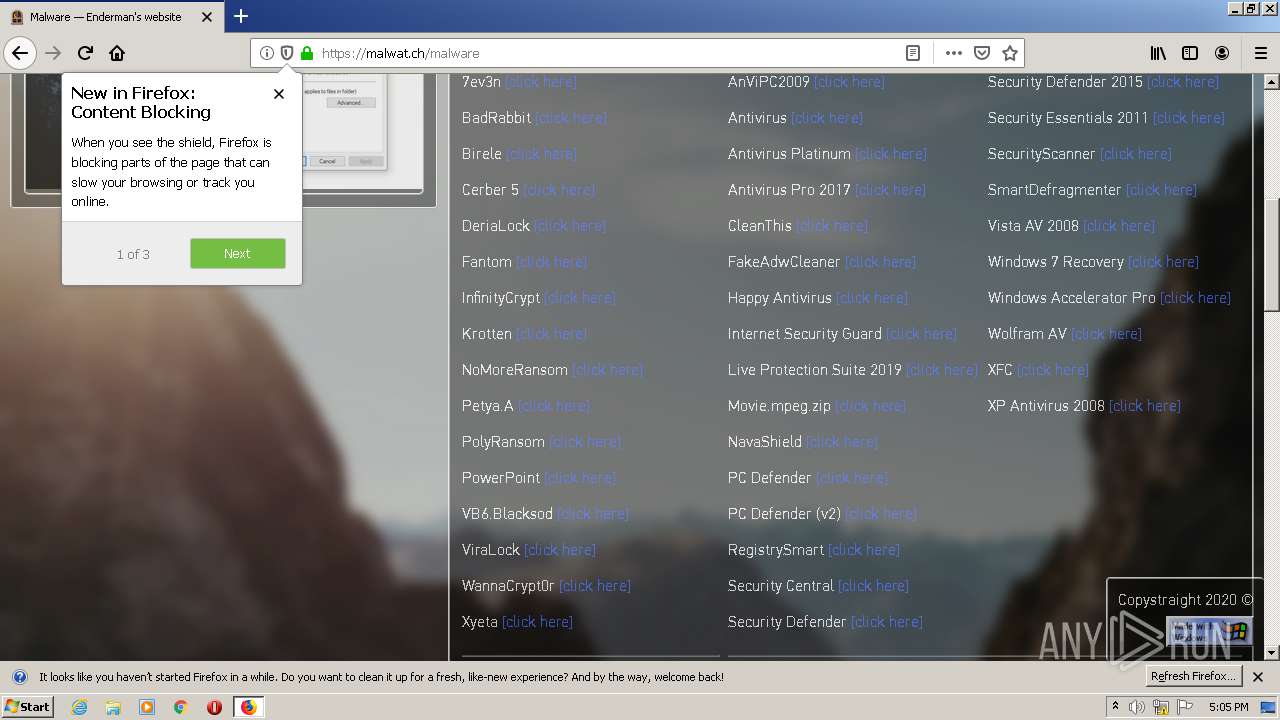Open the Petya.A click here link

pos(554,406)
